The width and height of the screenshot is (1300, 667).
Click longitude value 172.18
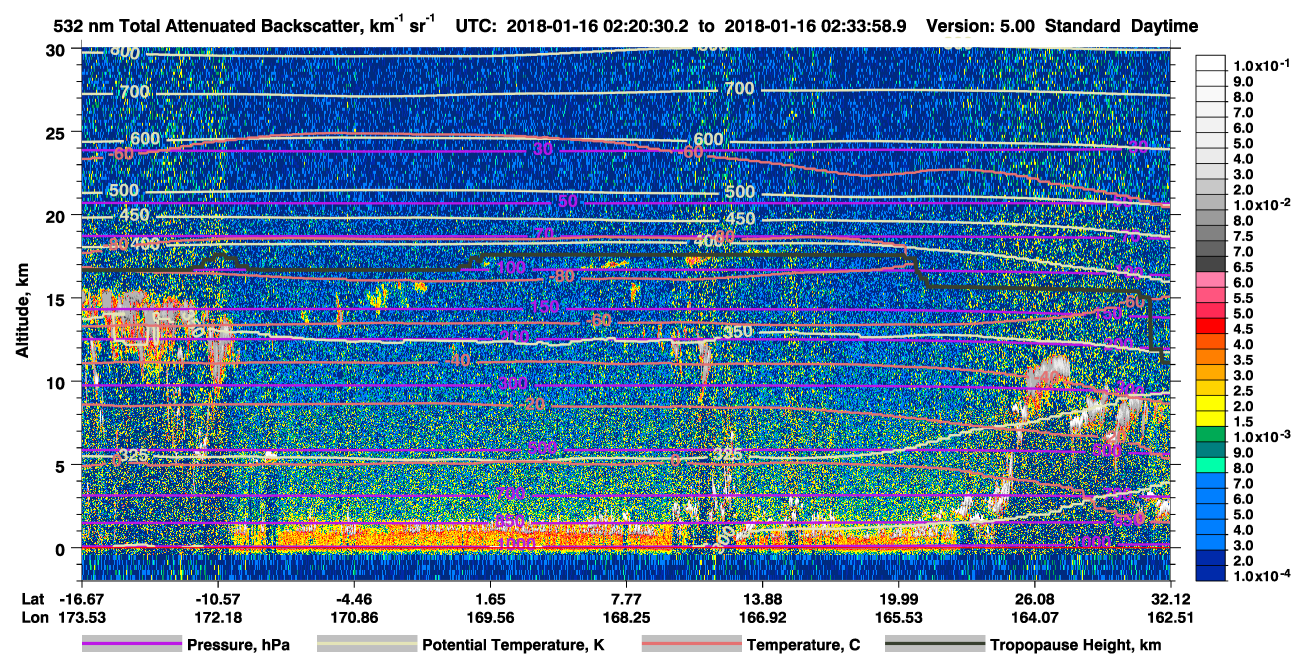click(x=218, y=617)
